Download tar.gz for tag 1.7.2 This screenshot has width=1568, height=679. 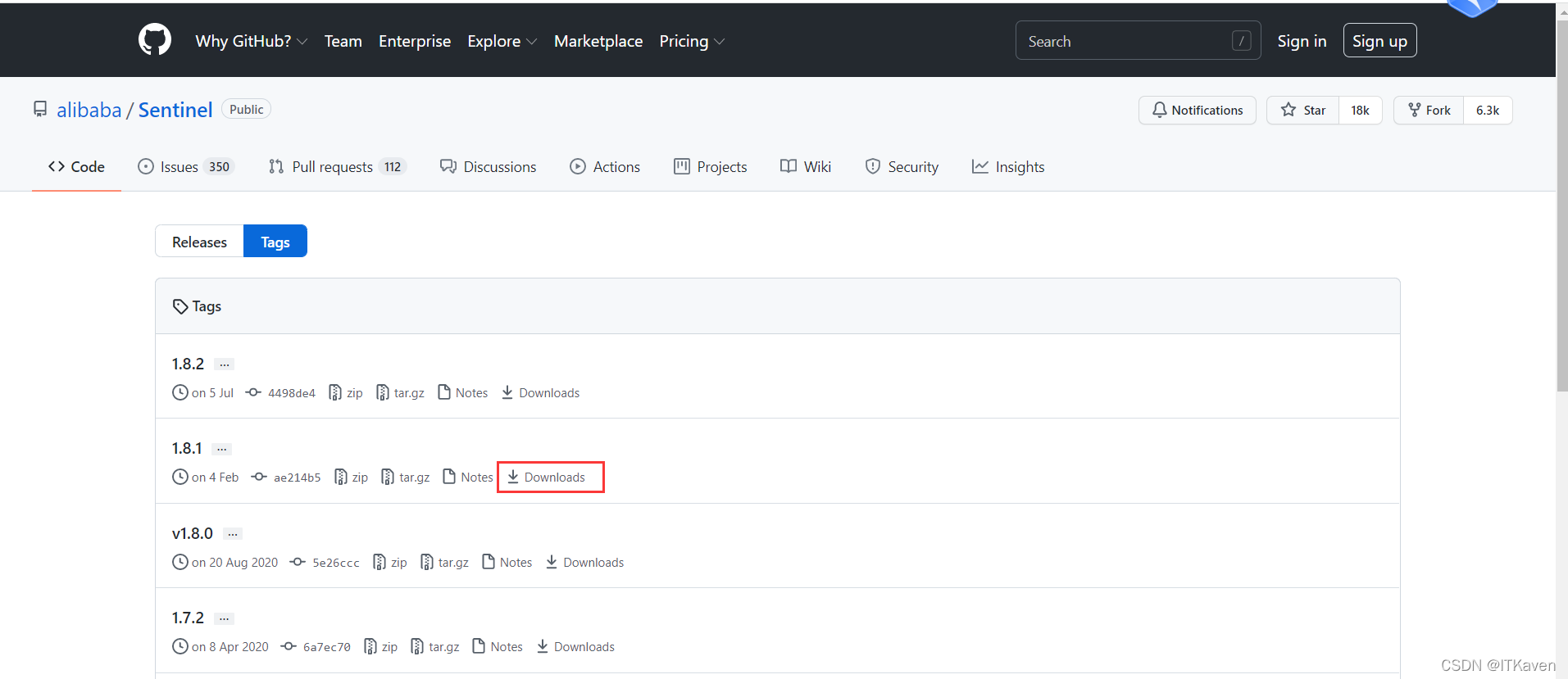(x=434, y=647)
